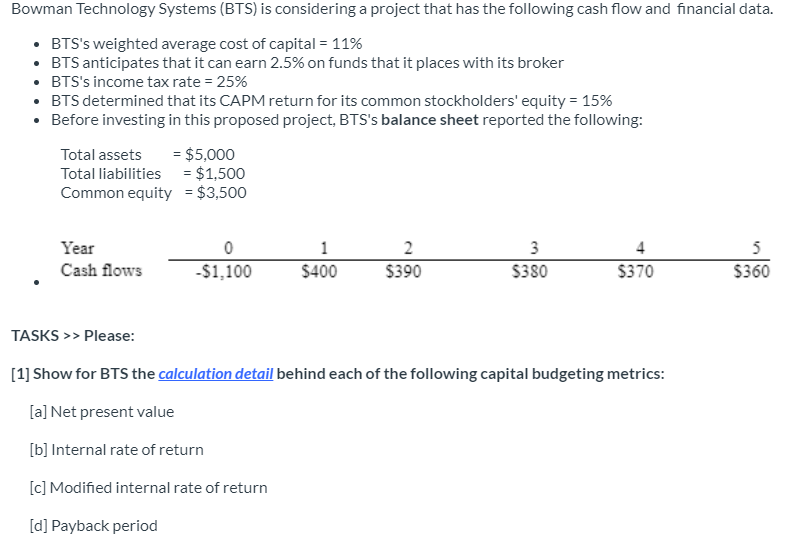This screenshot has width=807, height=546.
Task: Select the $360 cash flow value
Action: coord(751,272)
